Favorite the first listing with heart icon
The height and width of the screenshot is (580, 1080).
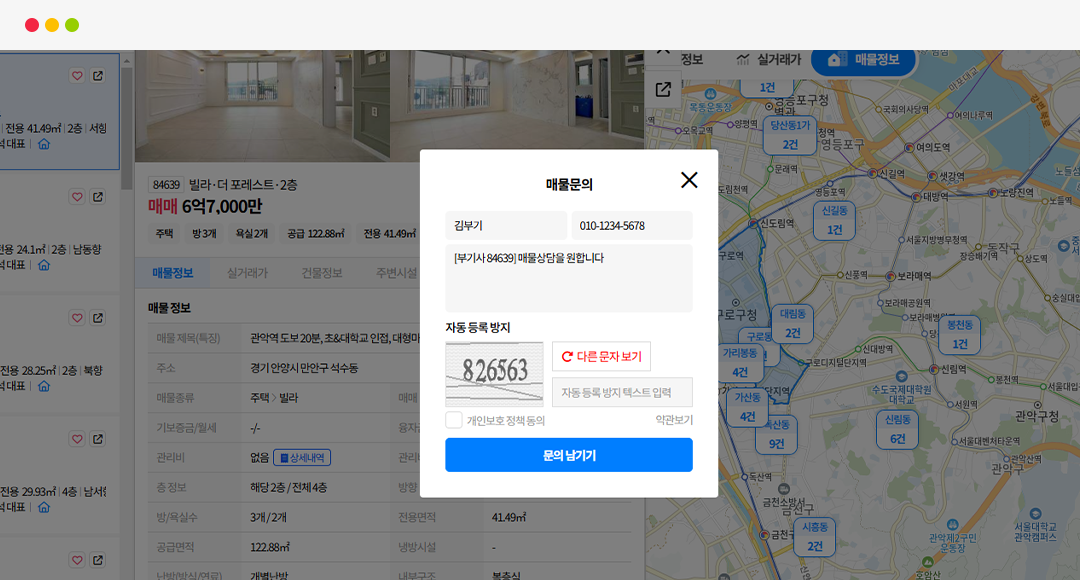77,76
